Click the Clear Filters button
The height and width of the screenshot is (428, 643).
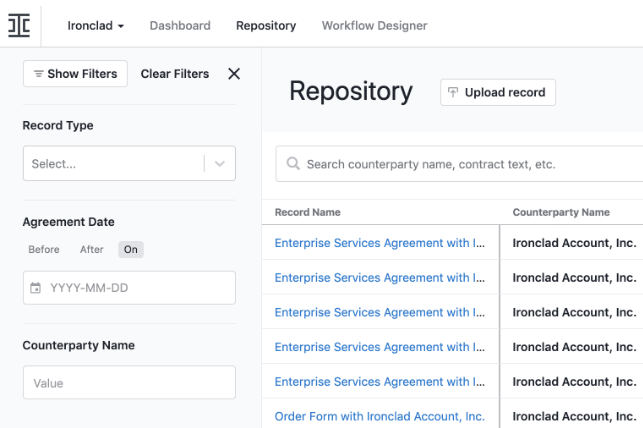[175, 74]
